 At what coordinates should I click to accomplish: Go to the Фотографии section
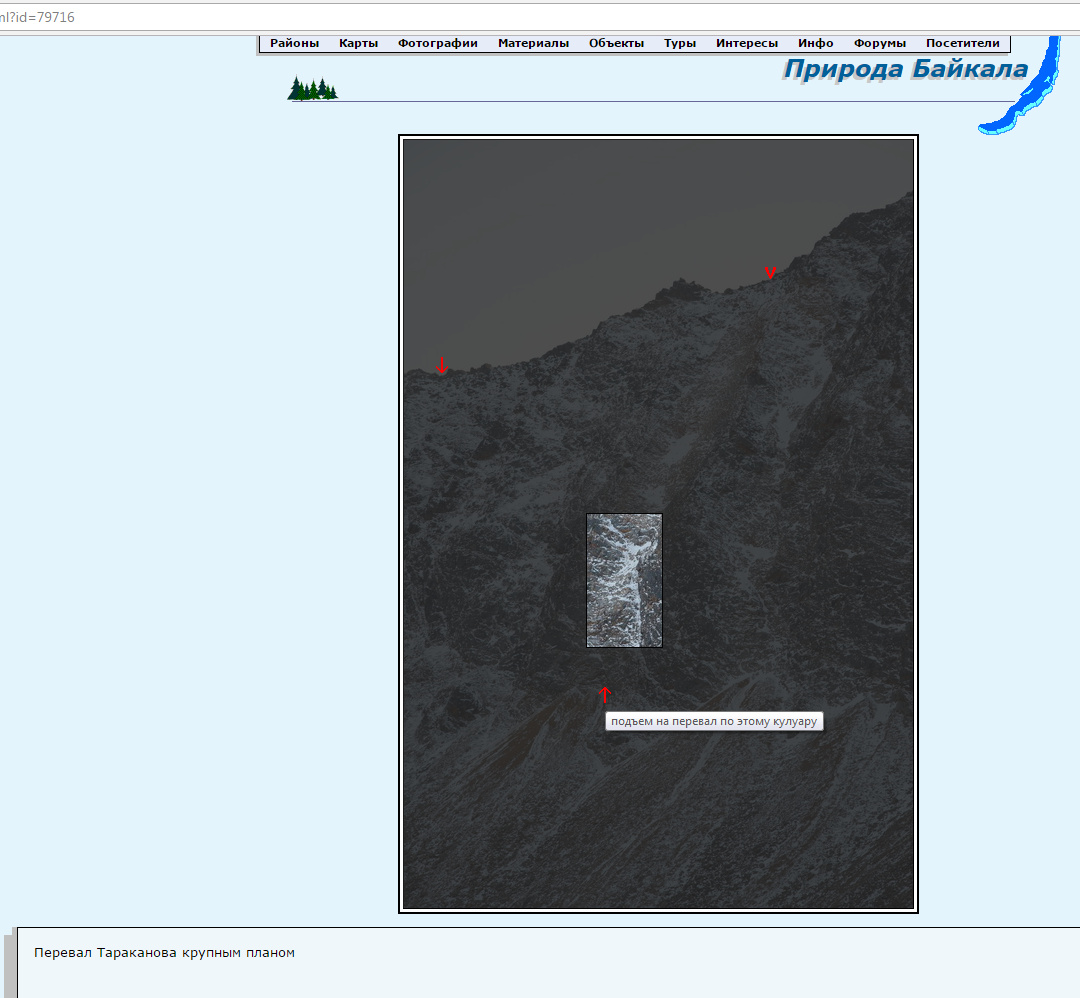click(437, 43)
